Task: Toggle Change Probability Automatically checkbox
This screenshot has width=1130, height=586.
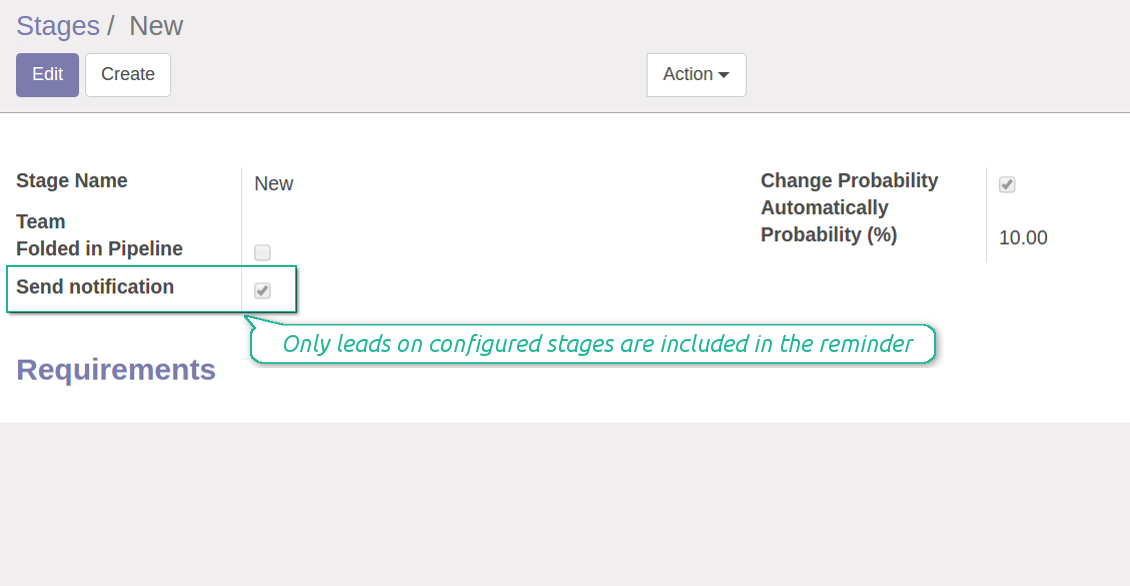Action: 1007,185
